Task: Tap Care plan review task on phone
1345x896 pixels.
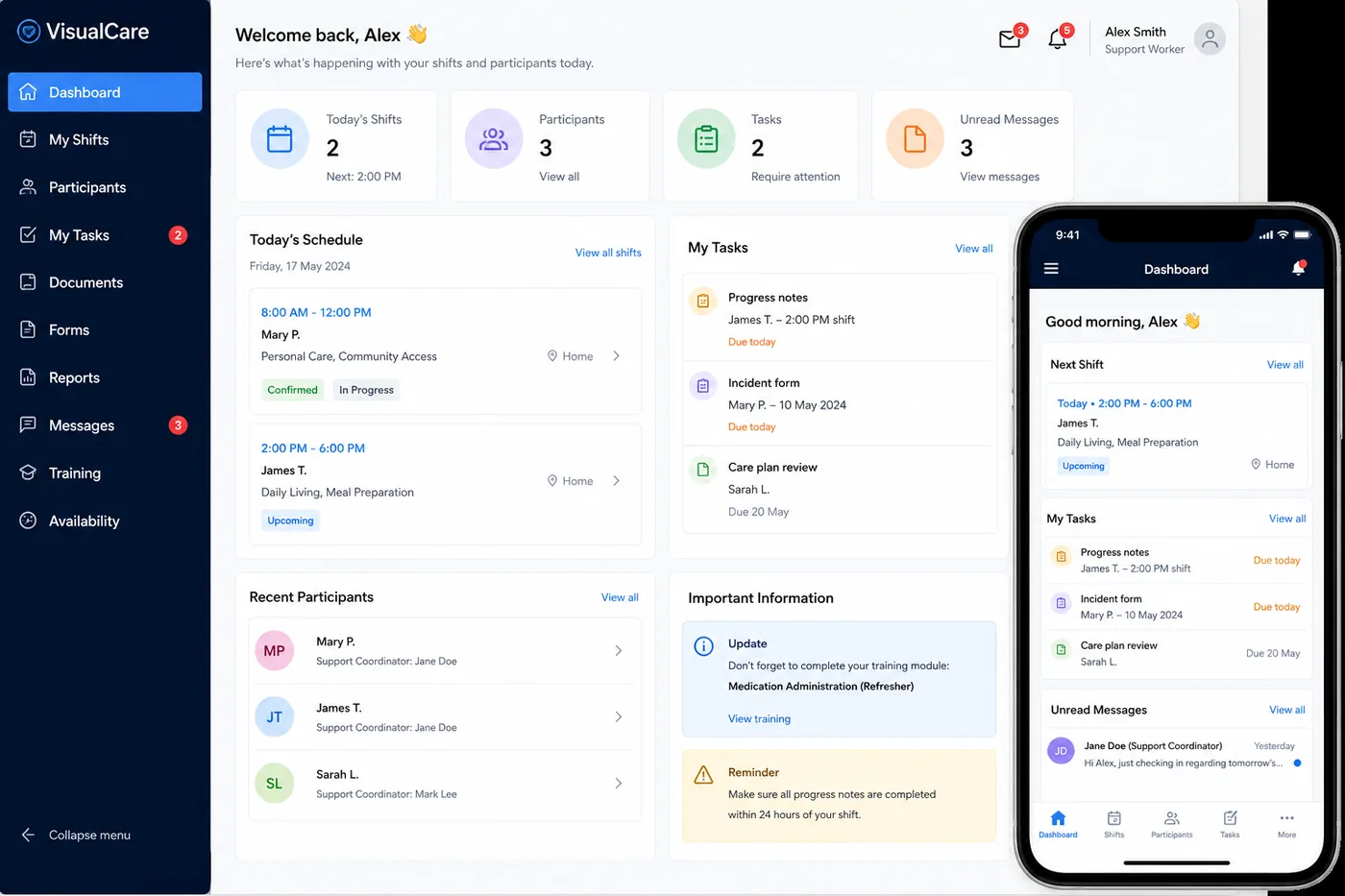Action: tap(1176, 653)
